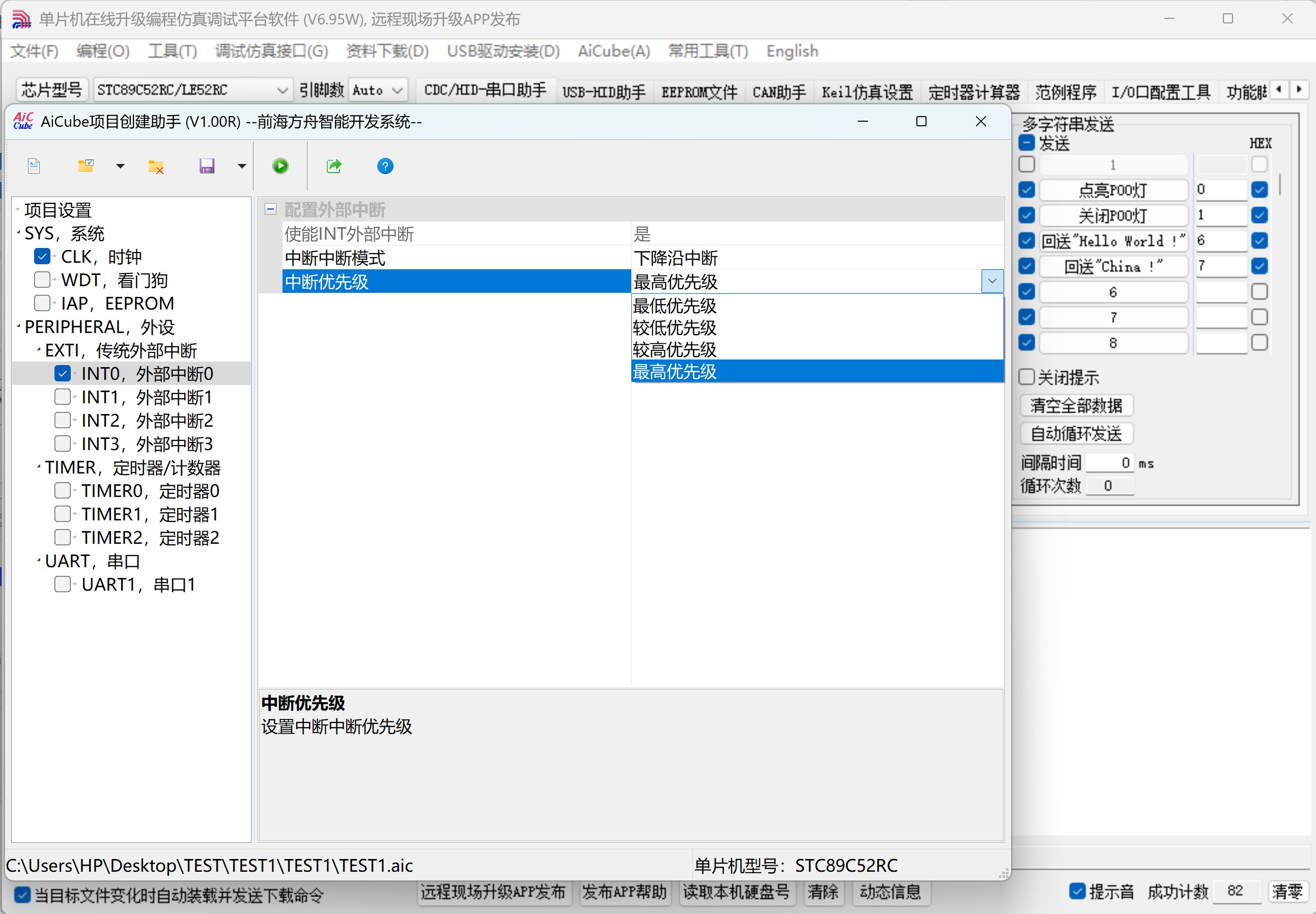Switch language via English menu
Image resolution: width=1316 pixels, height=914 pixels.
792,51
